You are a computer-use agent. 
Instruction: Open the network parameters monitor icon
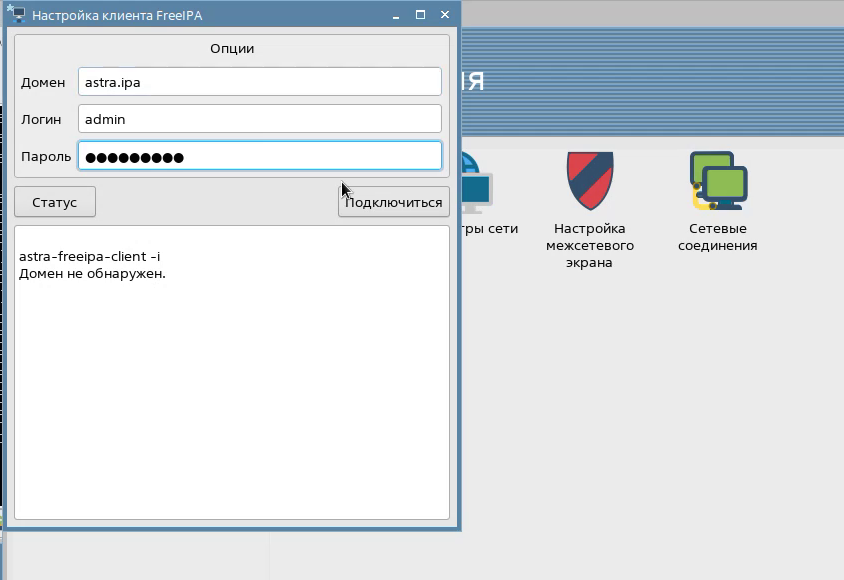pyautogui.click(x=477, y=183)
